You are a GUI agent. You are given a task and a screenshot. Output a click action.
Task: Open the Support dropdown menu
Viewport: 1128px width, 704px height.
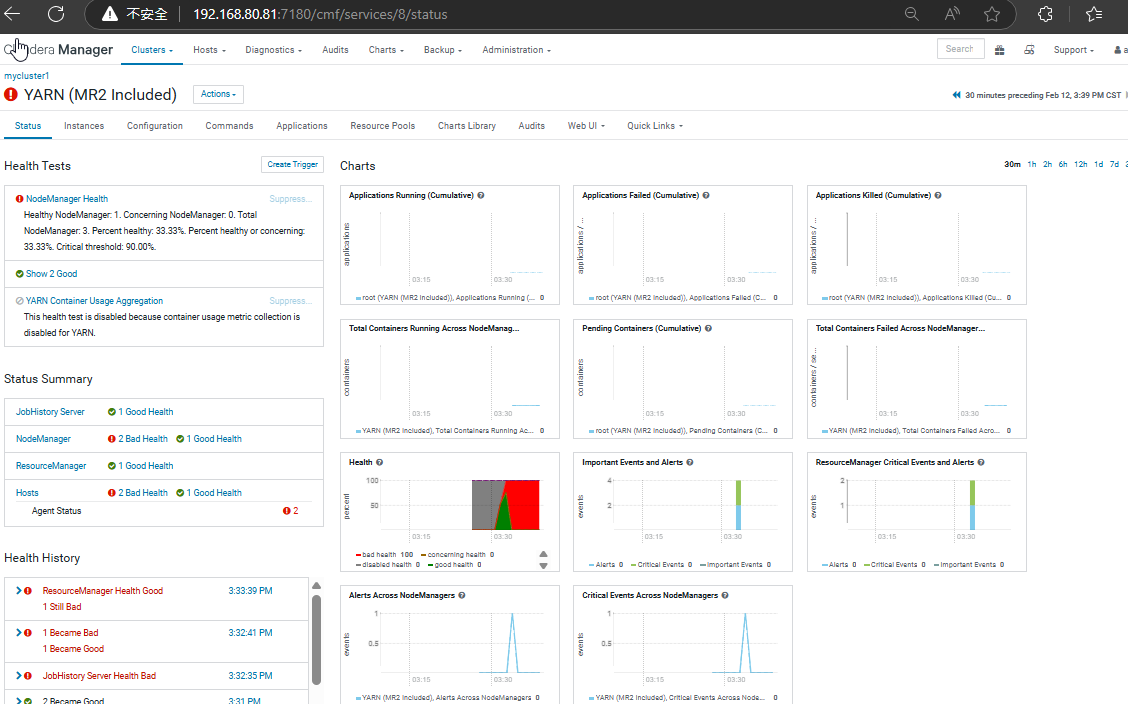pyautogui.click(x=1073, y=50)
